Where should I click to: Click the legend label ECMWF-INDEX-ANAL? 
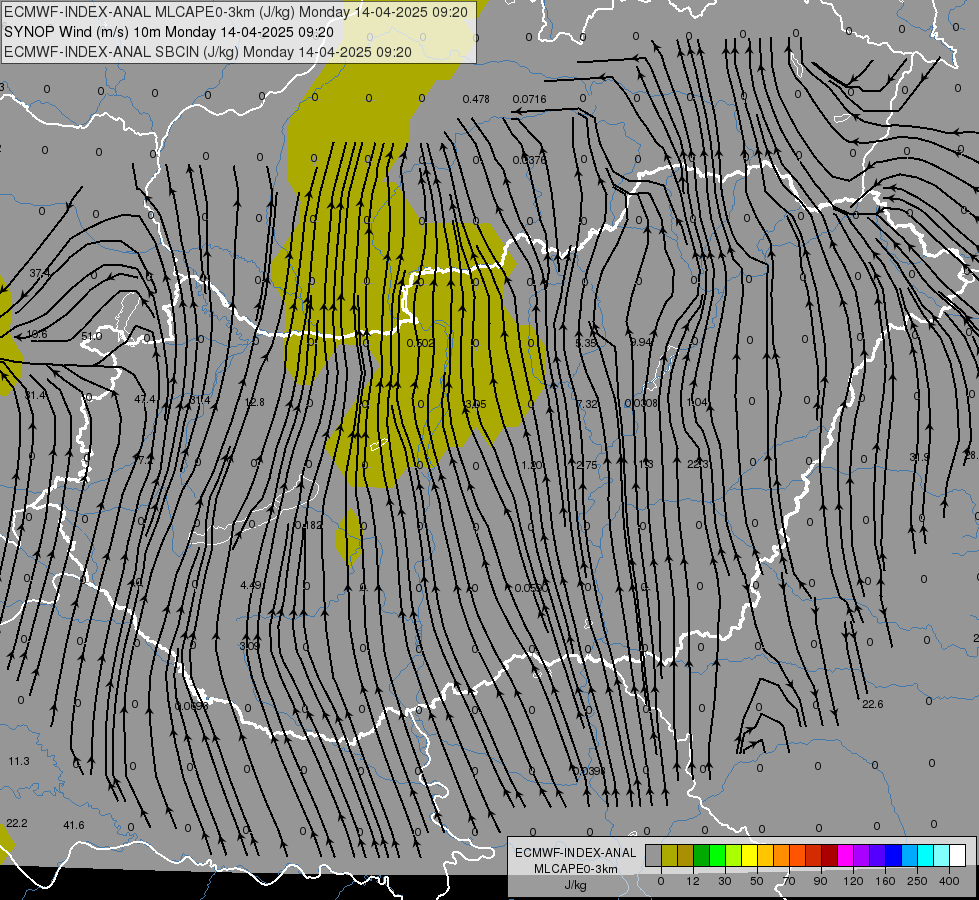click(x=576, y=853)
